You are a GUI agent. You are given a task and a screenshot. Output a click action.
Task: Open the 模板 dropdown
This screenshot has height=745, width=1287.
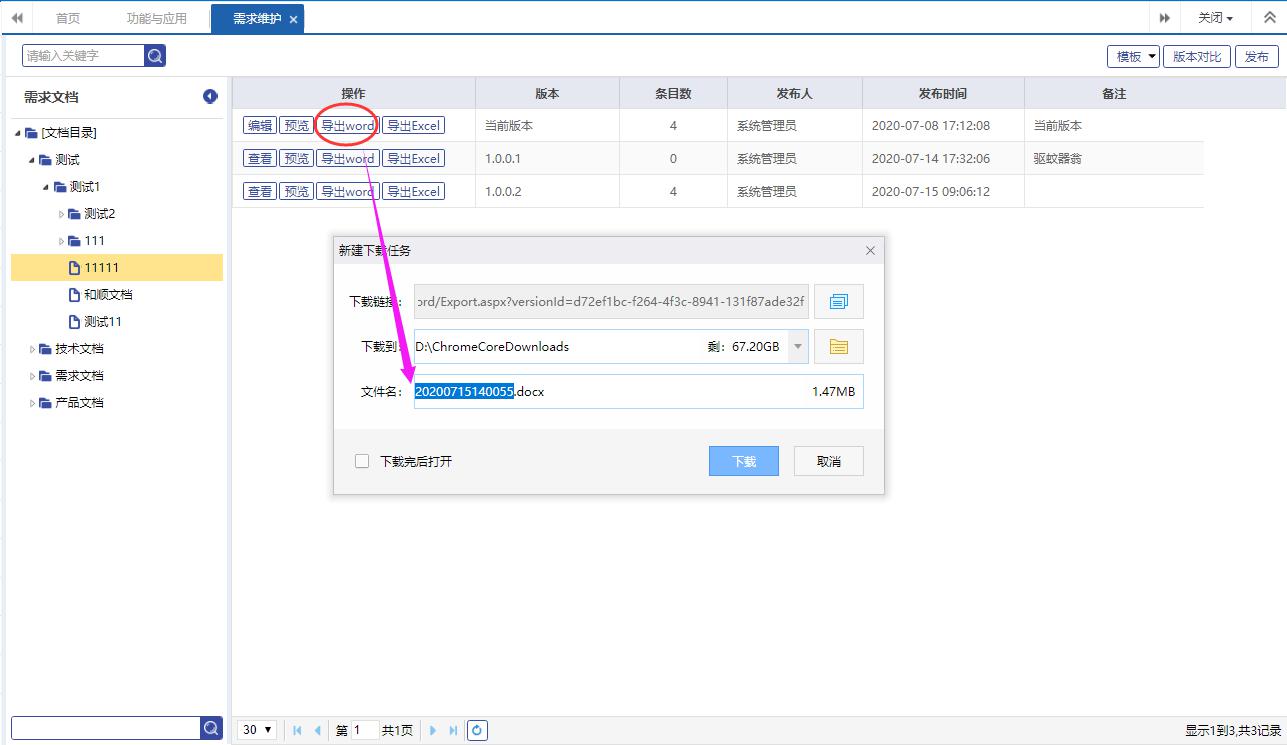(x=1133, y=57)
